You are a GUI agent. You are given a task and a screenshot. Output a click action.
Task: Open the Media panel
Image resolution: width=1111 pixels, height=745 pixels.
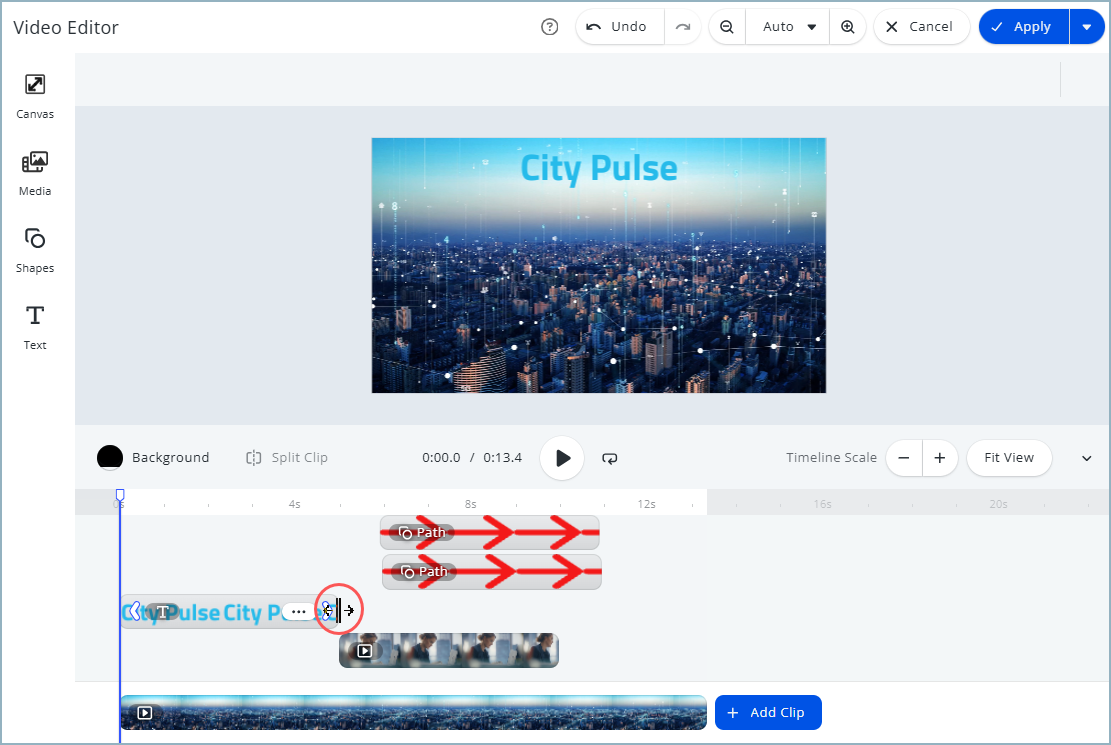[x=35, y=171]
